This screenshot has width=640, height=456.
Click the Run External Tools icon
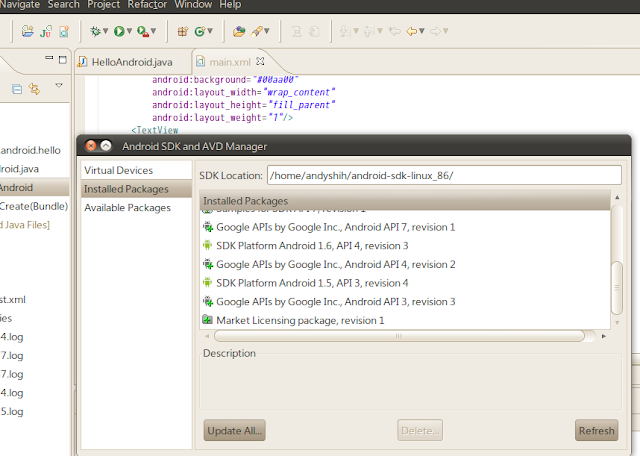point(142,31)
